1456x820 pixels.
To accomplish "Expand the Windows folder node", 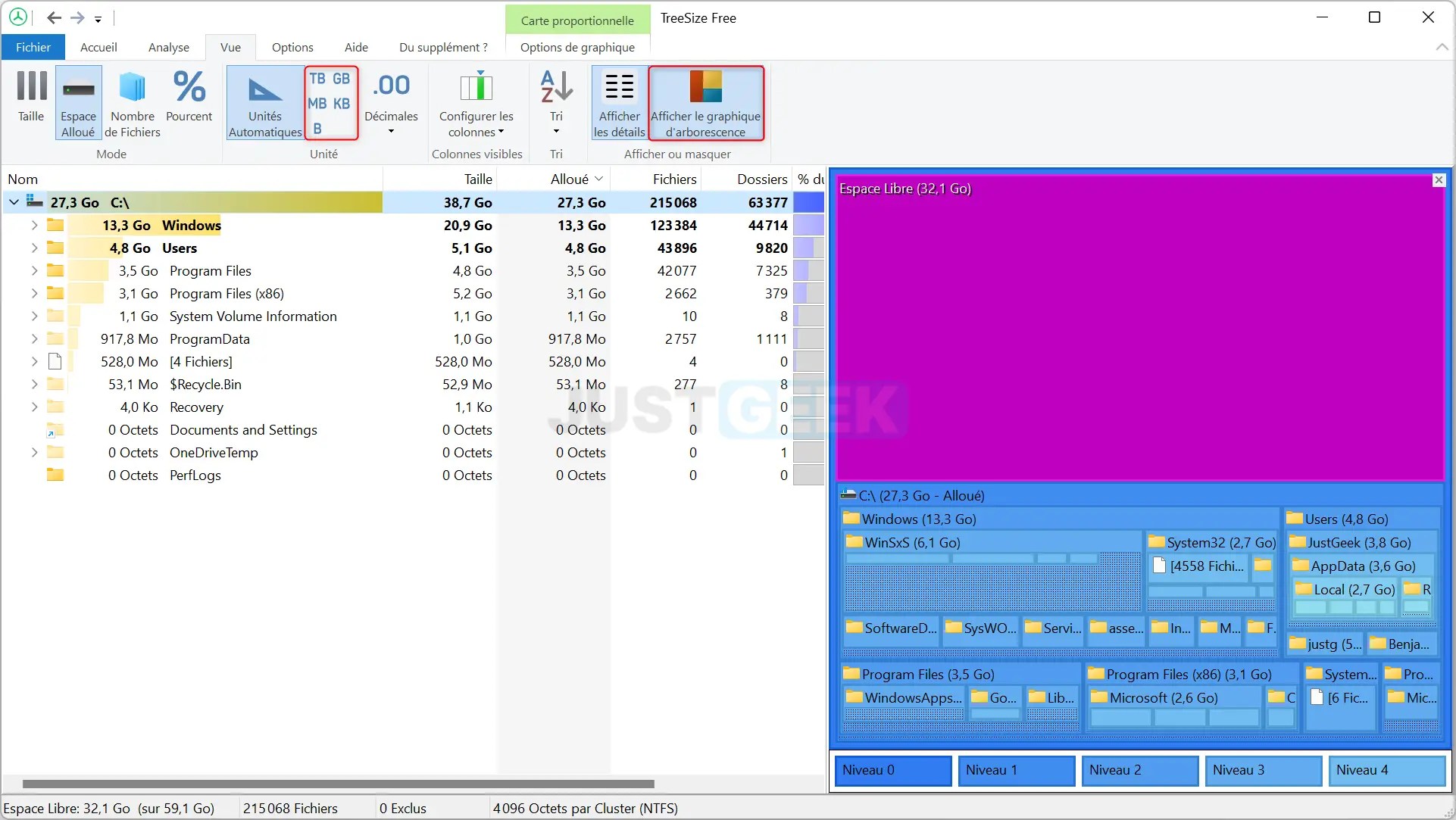I will coord(33,225).
